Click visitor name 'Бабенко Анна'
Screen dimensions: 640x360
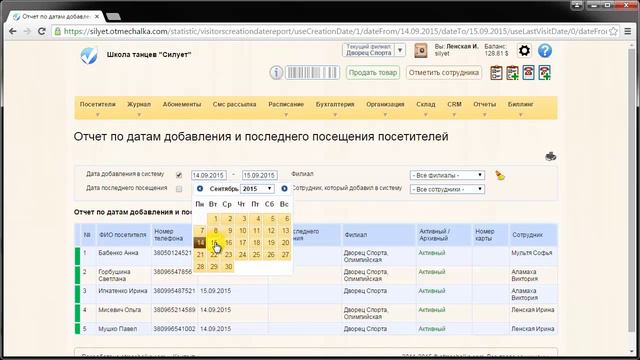pos(118,253)
